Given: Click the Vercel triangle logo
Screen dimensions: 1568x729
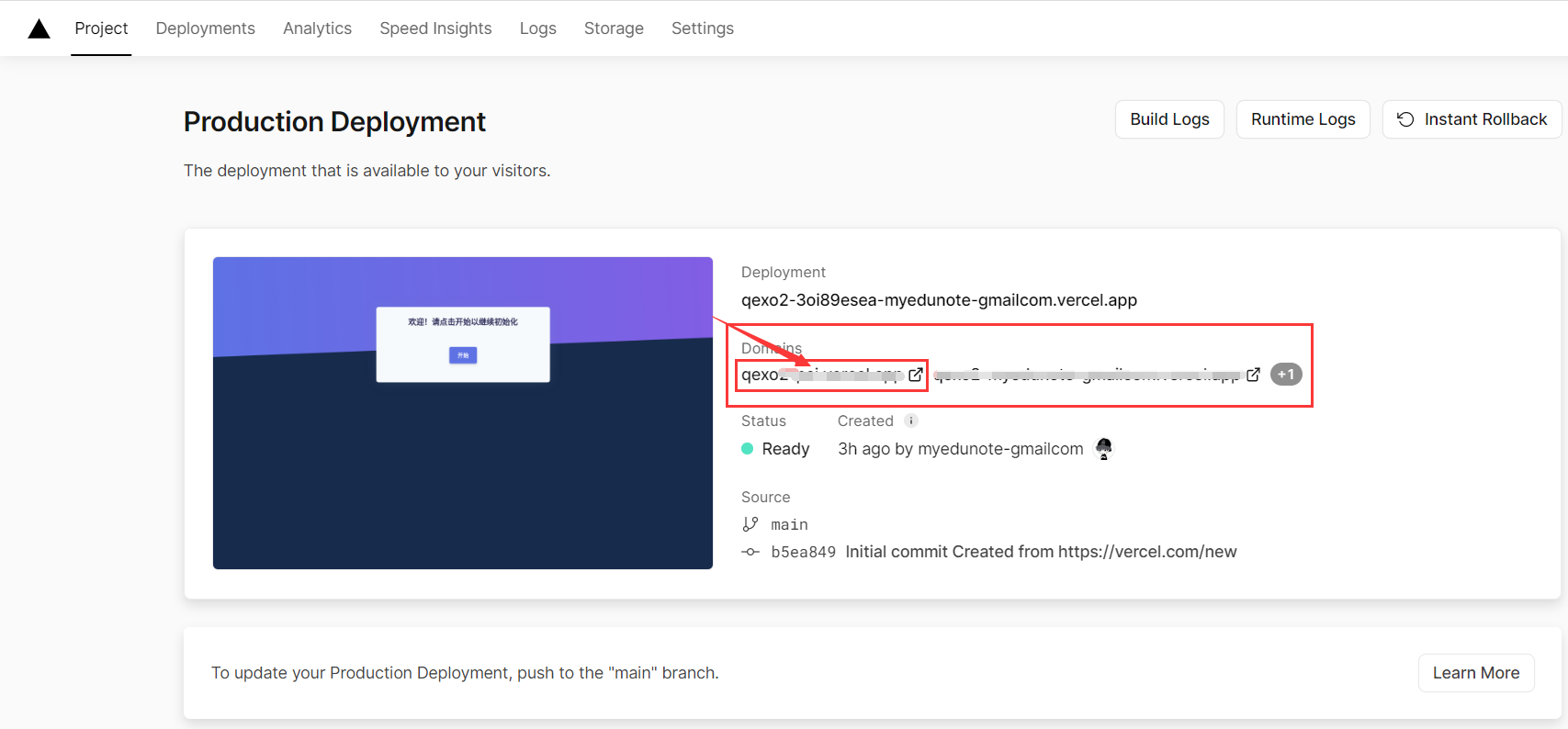Looking at the screenshot, I should pos(39,28).
